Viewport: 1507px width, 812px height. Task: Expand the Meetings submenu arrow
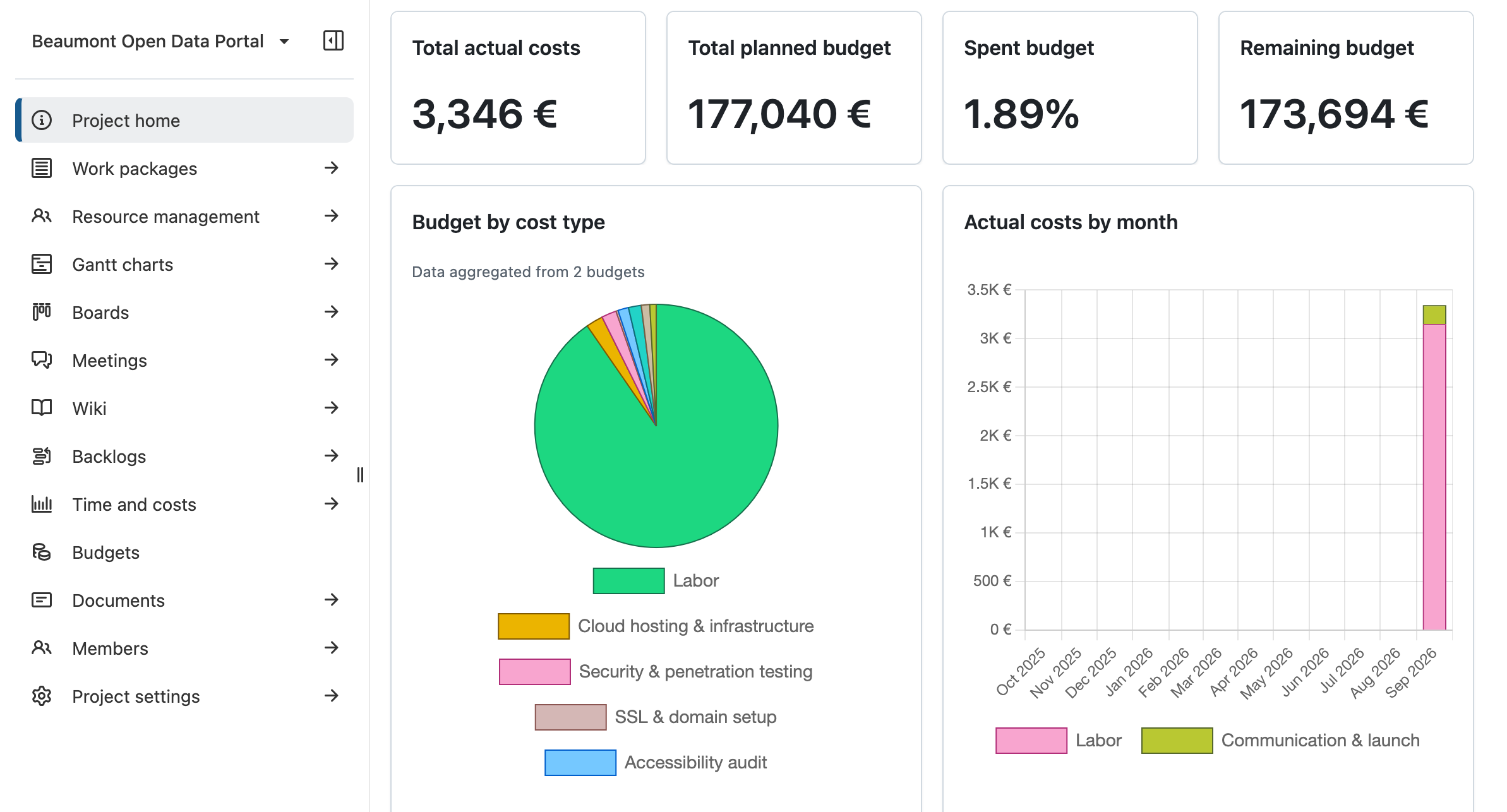pos(332,360)
